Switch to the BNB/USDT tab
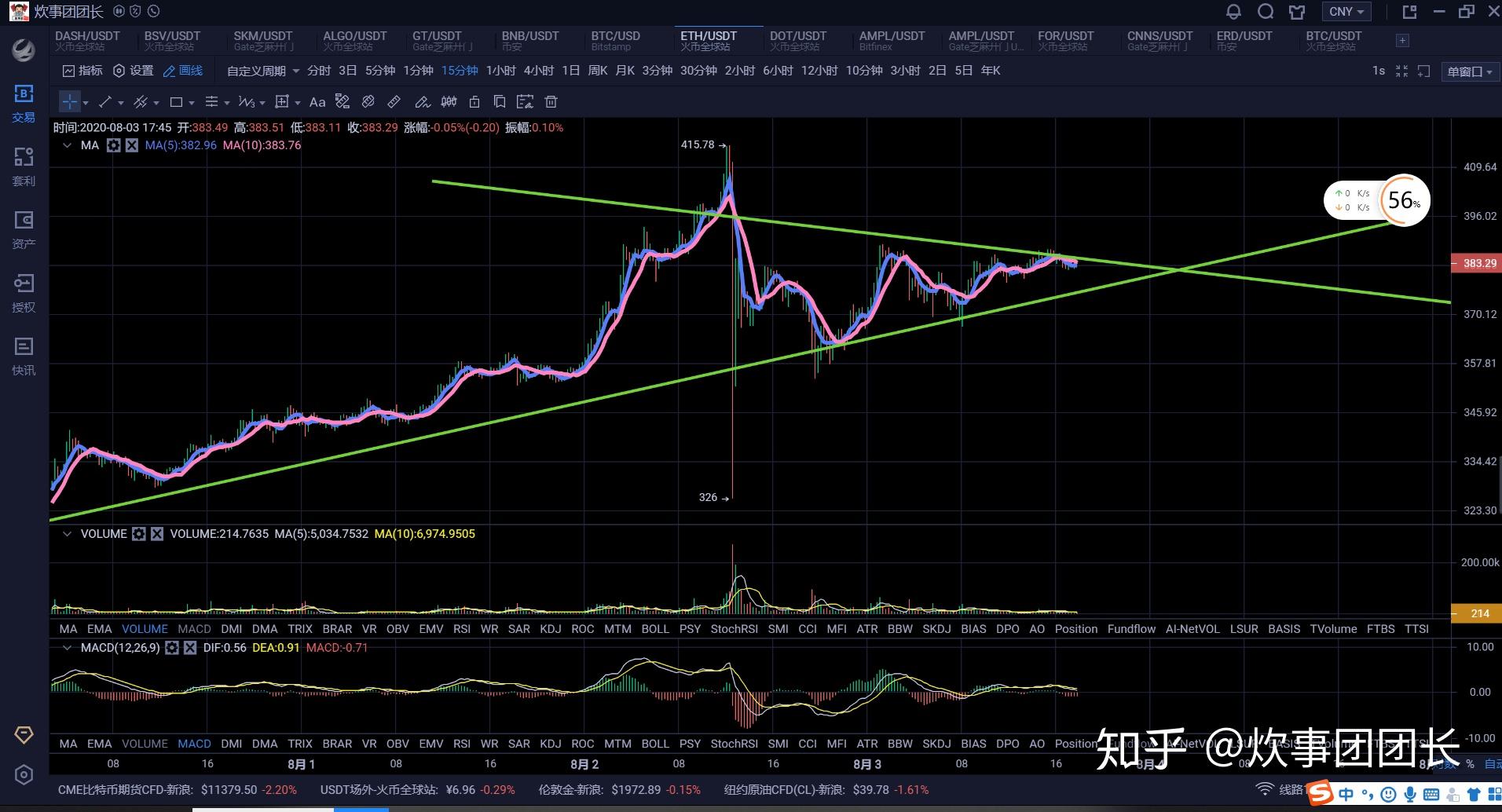 (530, 41)
